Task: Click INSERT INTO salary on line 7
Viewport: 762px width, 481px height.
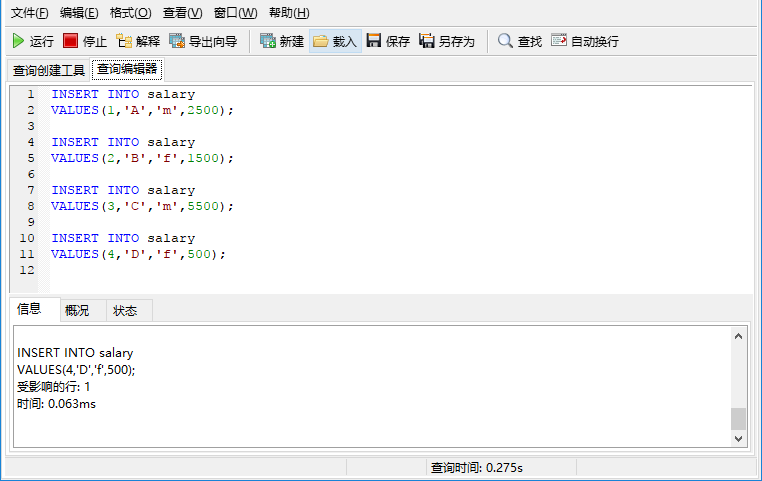Action: pos(123,190)
